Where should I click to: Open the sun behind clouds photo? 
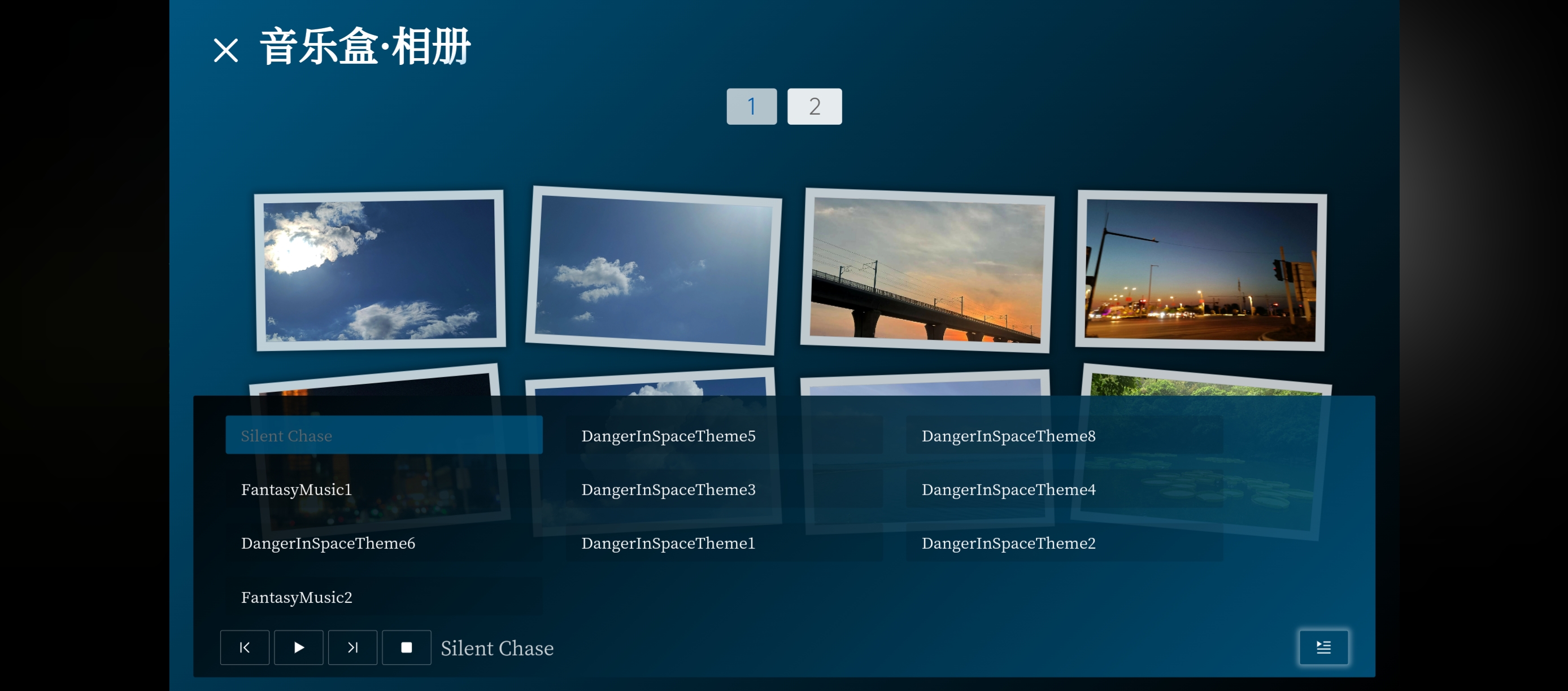coord(380,270)
